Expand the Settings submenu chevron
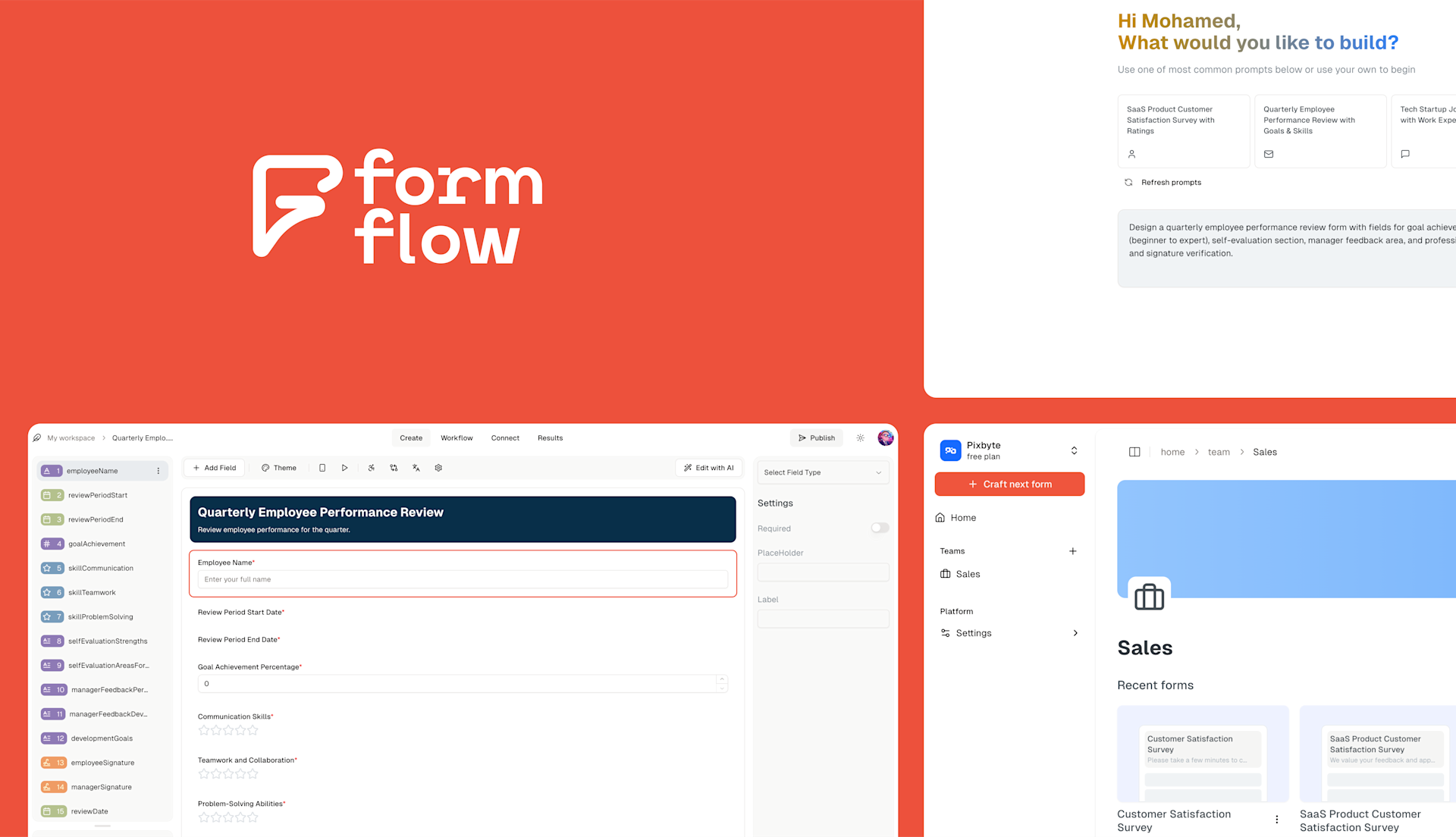 pos(1075,633)
